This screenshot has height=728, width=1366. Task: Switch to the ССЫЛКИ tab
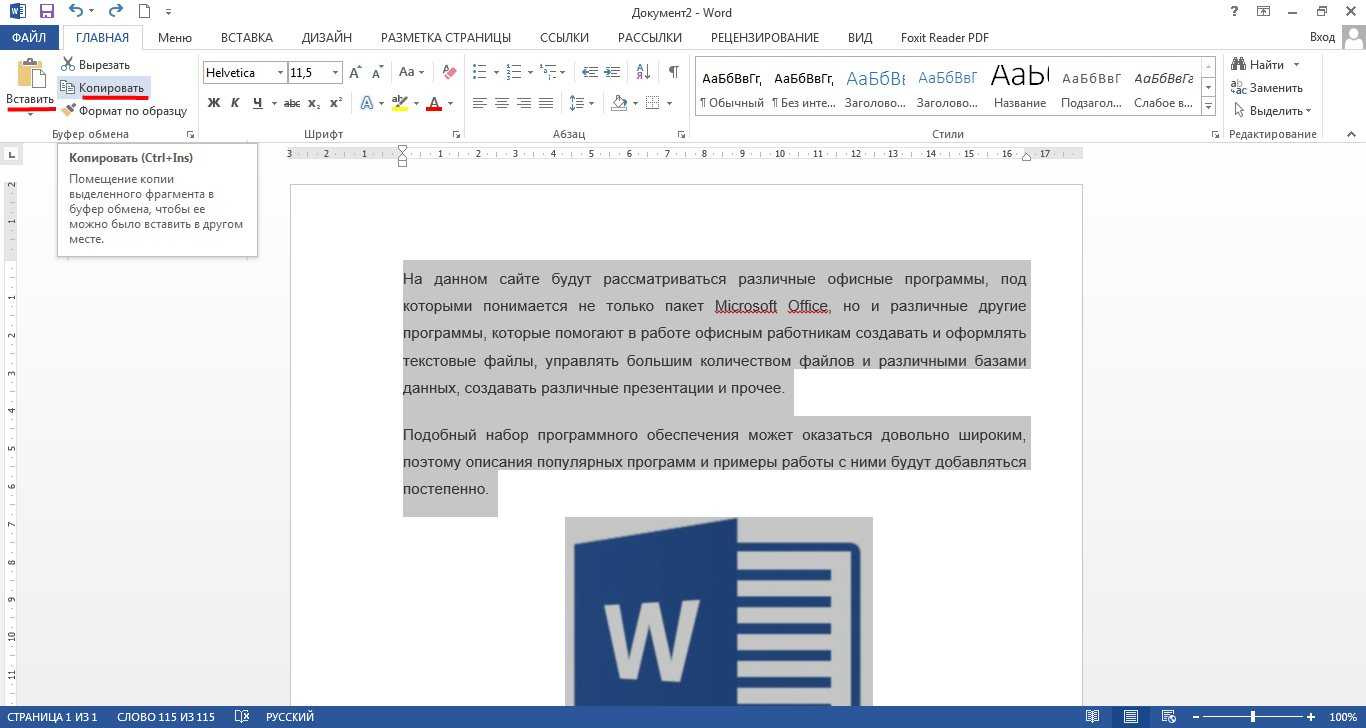564,38
